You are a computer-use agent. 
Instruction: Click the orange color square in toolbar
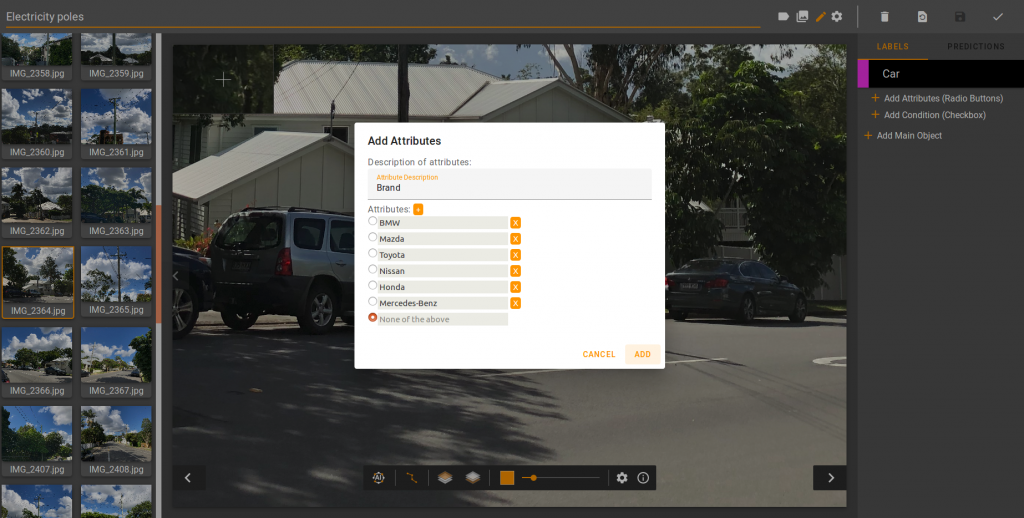pyautogui.click(x=507, y=478)
